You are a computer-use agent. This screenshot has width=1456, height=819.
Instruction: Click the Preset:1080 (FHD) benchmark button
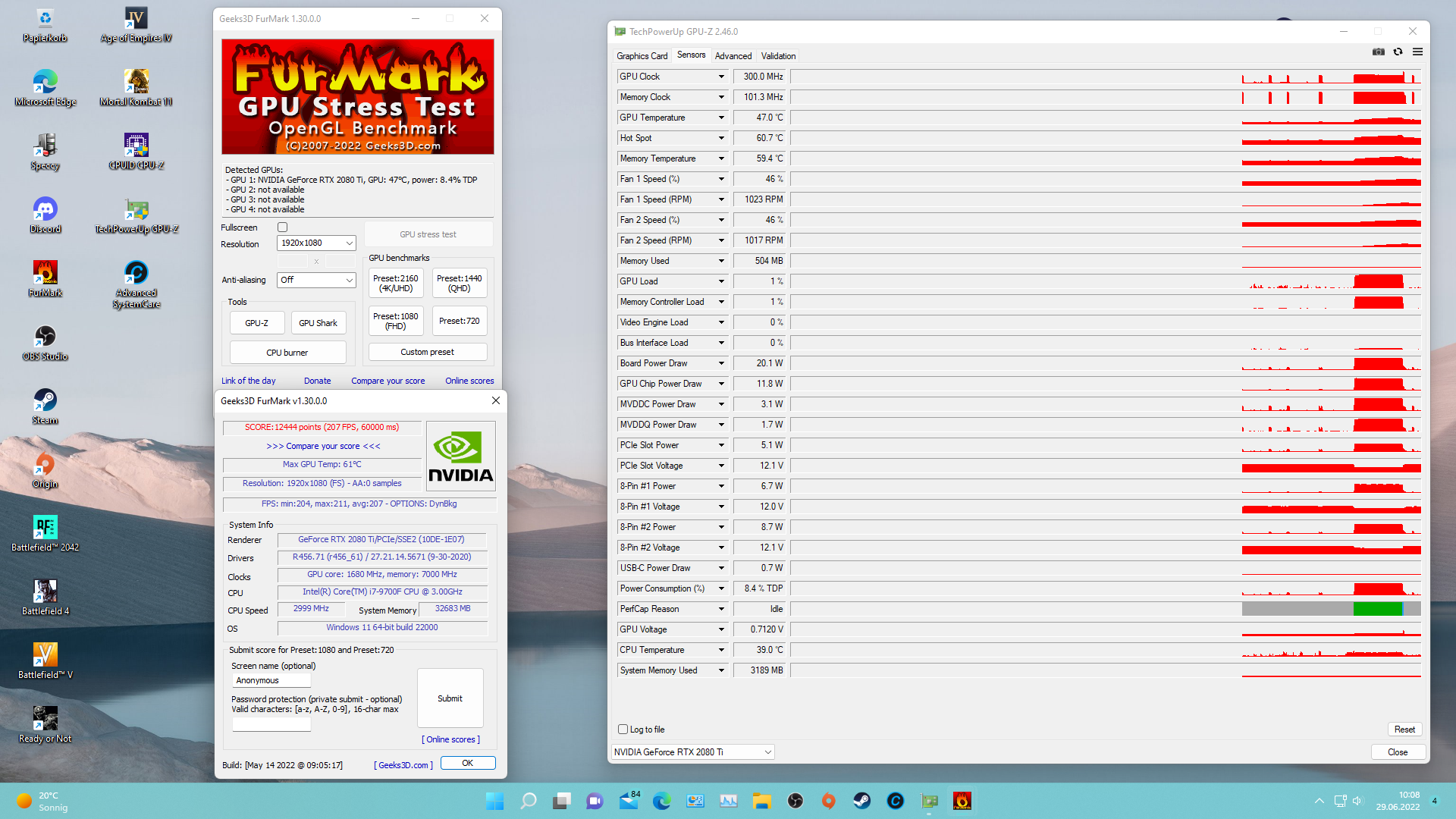click(395, 321)
